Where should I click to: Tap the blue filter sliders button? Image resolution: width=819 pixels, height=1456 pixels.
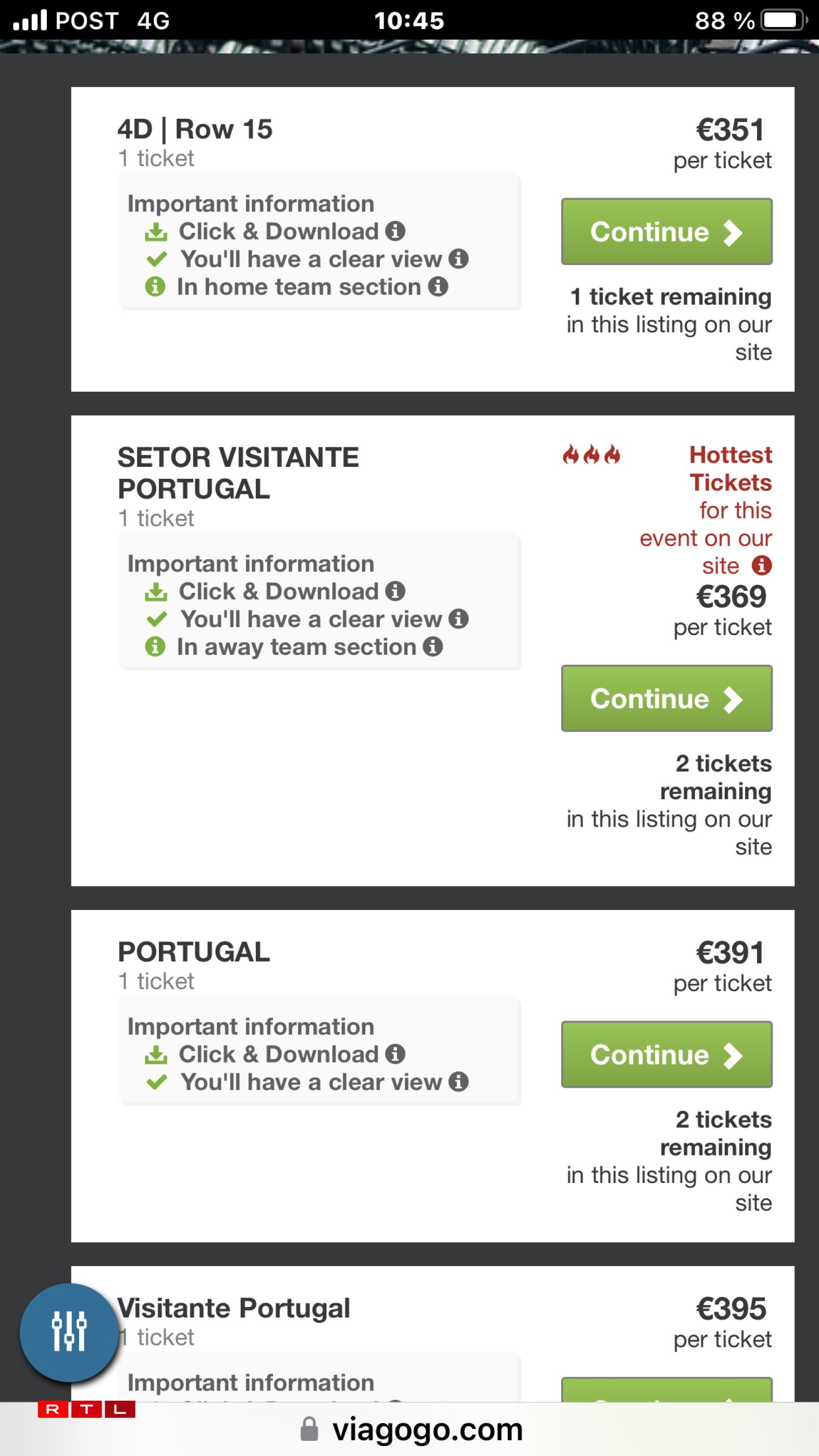[69, 1332]
